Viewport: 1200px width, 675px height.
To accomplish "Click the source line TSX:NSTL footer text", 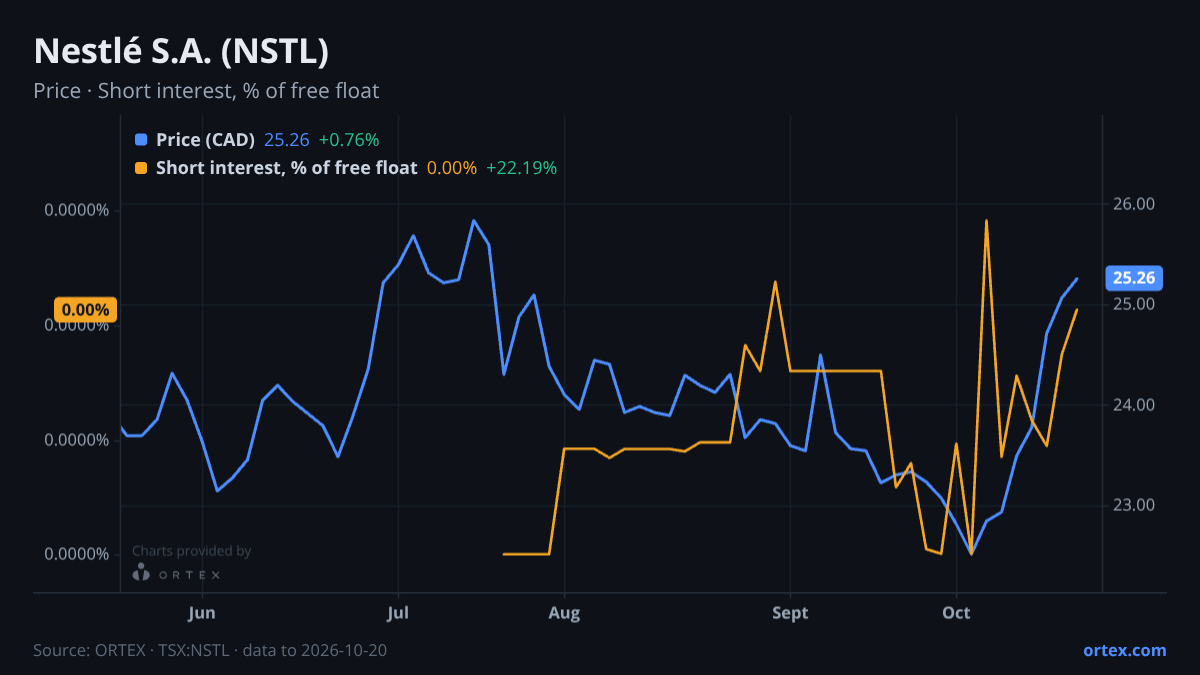I will 210,650.
